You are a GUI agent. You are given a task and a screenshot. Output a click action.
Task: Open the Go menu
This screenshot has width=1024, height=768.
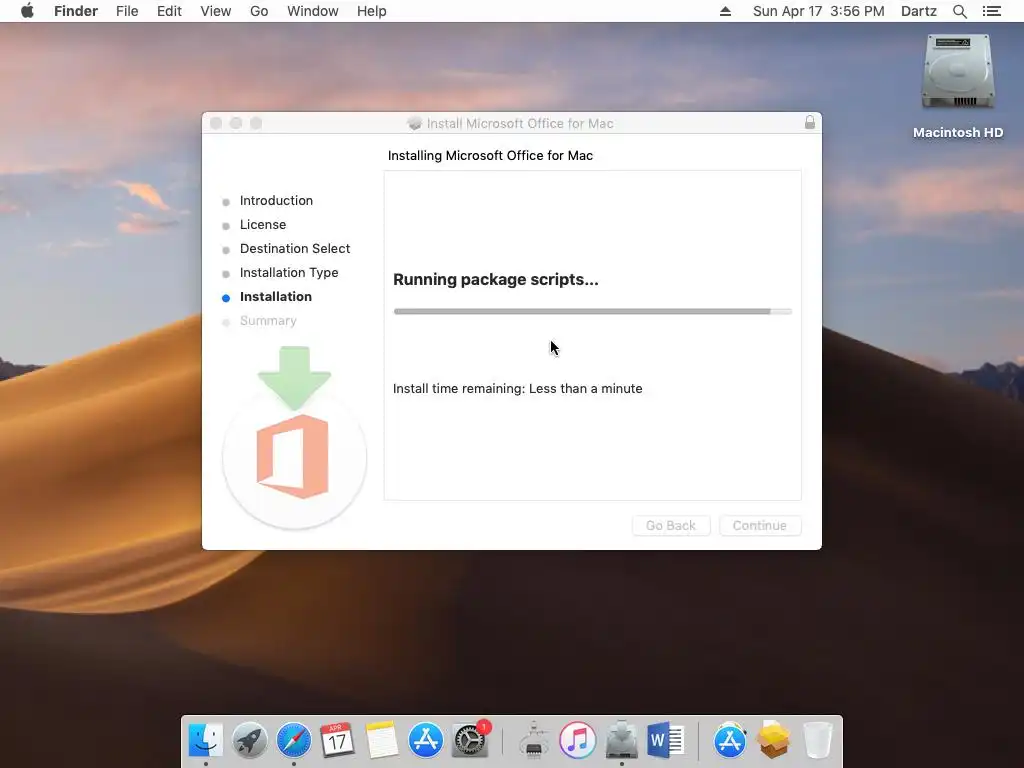pos(259,11)
